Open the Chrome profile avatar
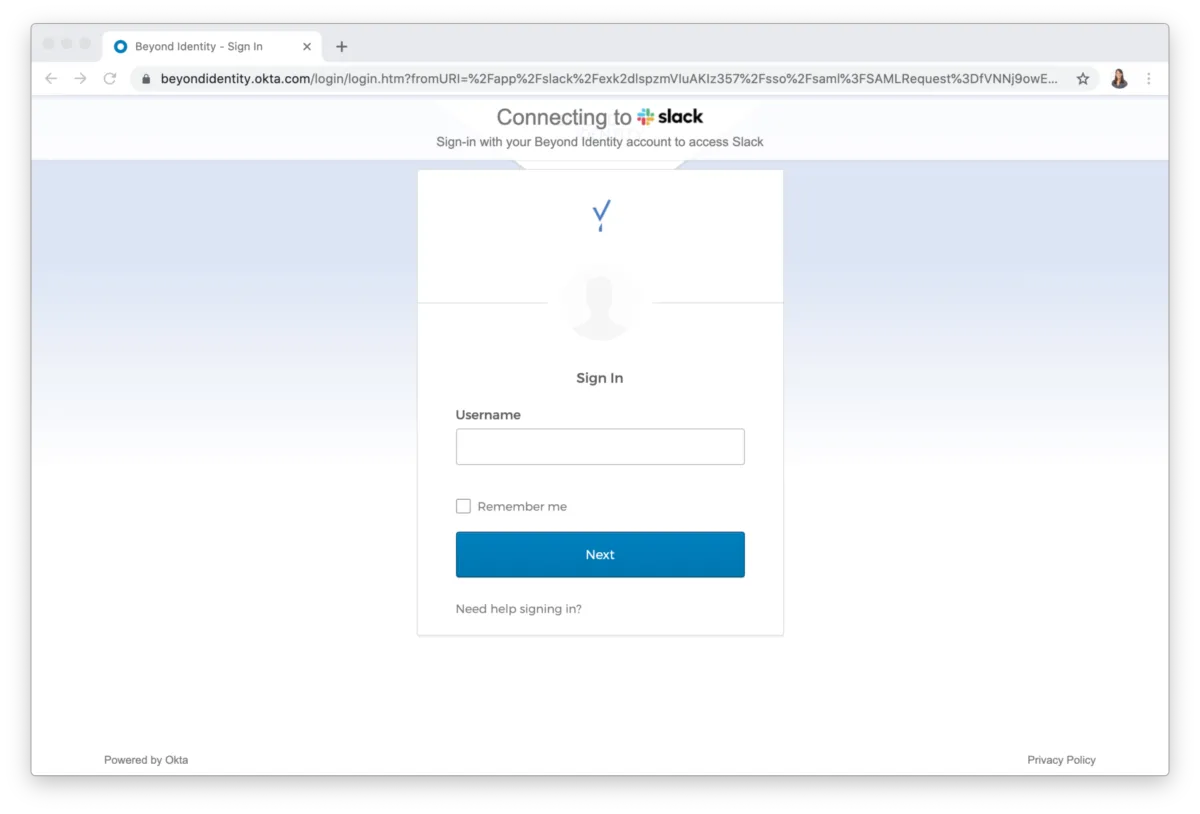Viewport: 1200px width, 814px height. (1119, 78)
